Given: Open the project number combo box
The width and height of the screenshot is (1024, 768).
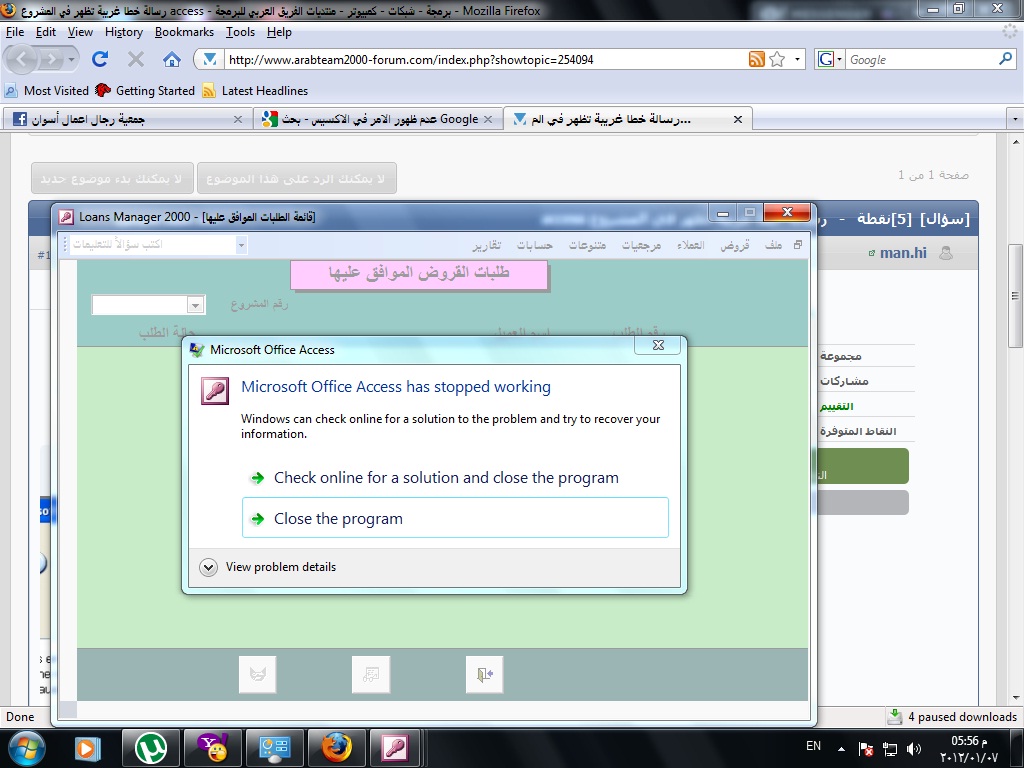Looking at the screenshot, I should click(149, 304).
